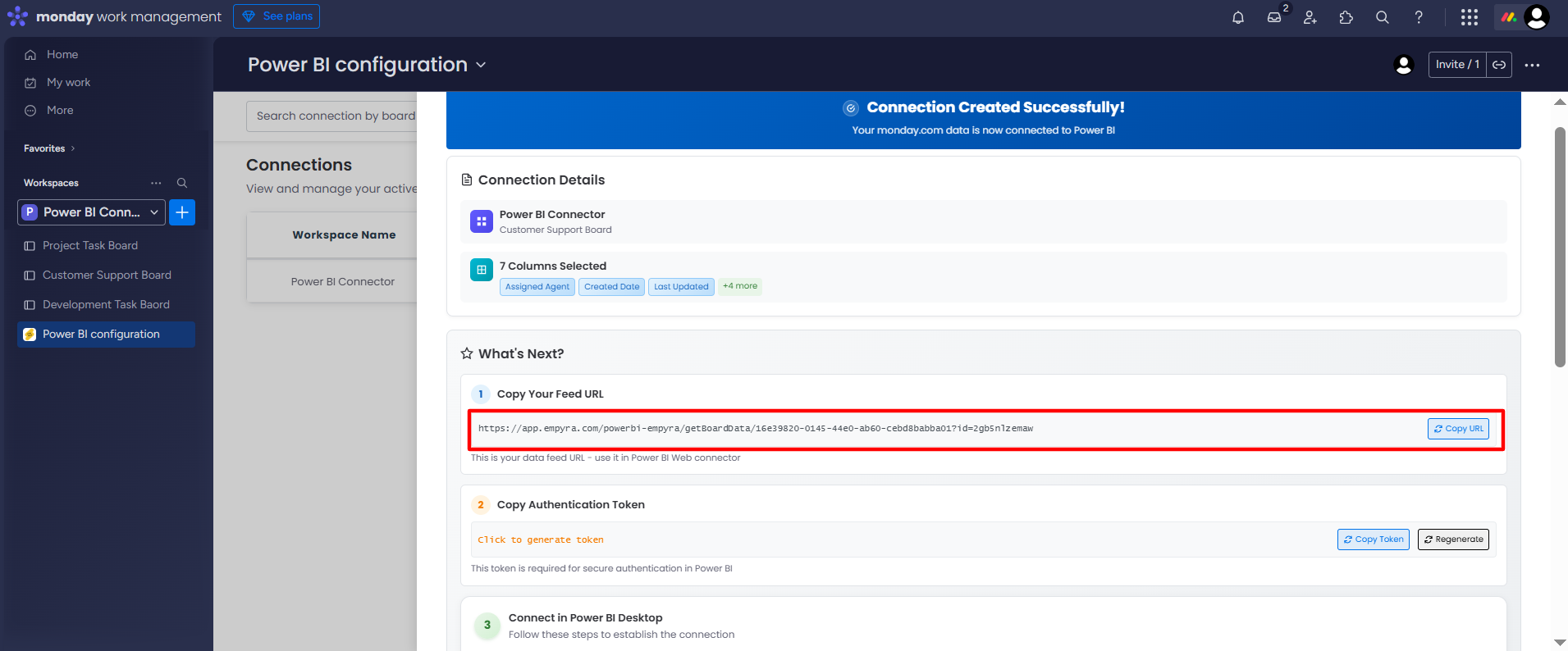Open Power BI configuration title dropdown

coord(481,65)
